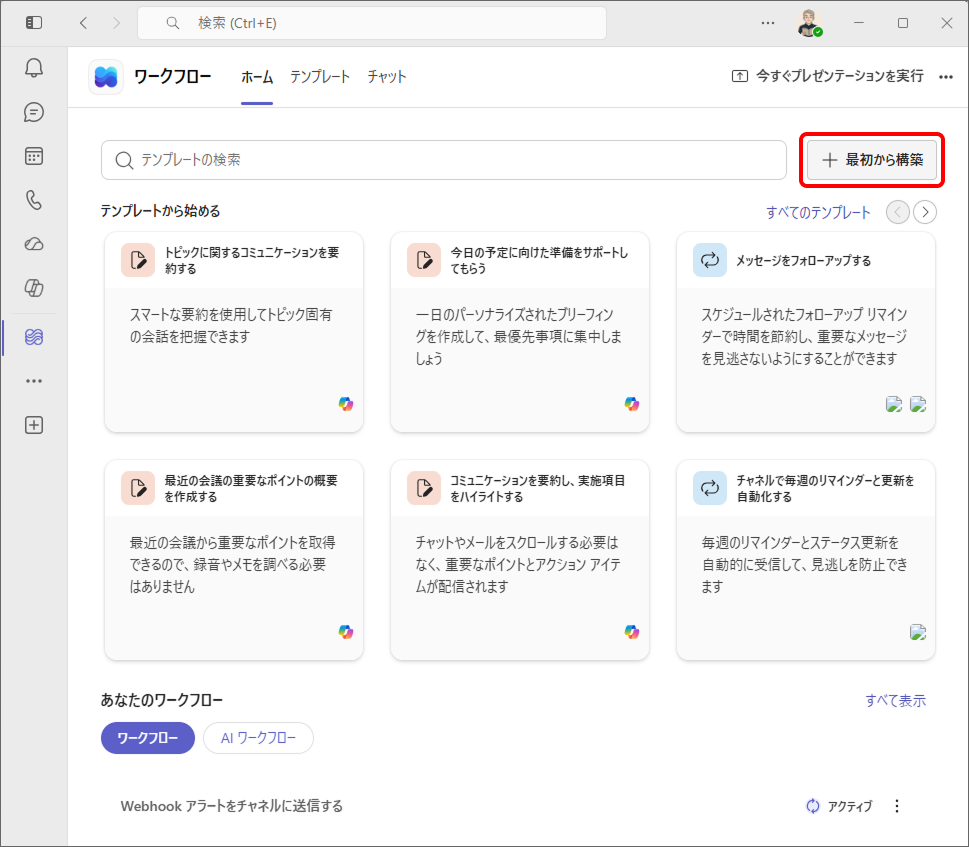Select Workflows wave icon in sidebar
The width and height of the screenshot is (969, 847).
pos(34,337)
